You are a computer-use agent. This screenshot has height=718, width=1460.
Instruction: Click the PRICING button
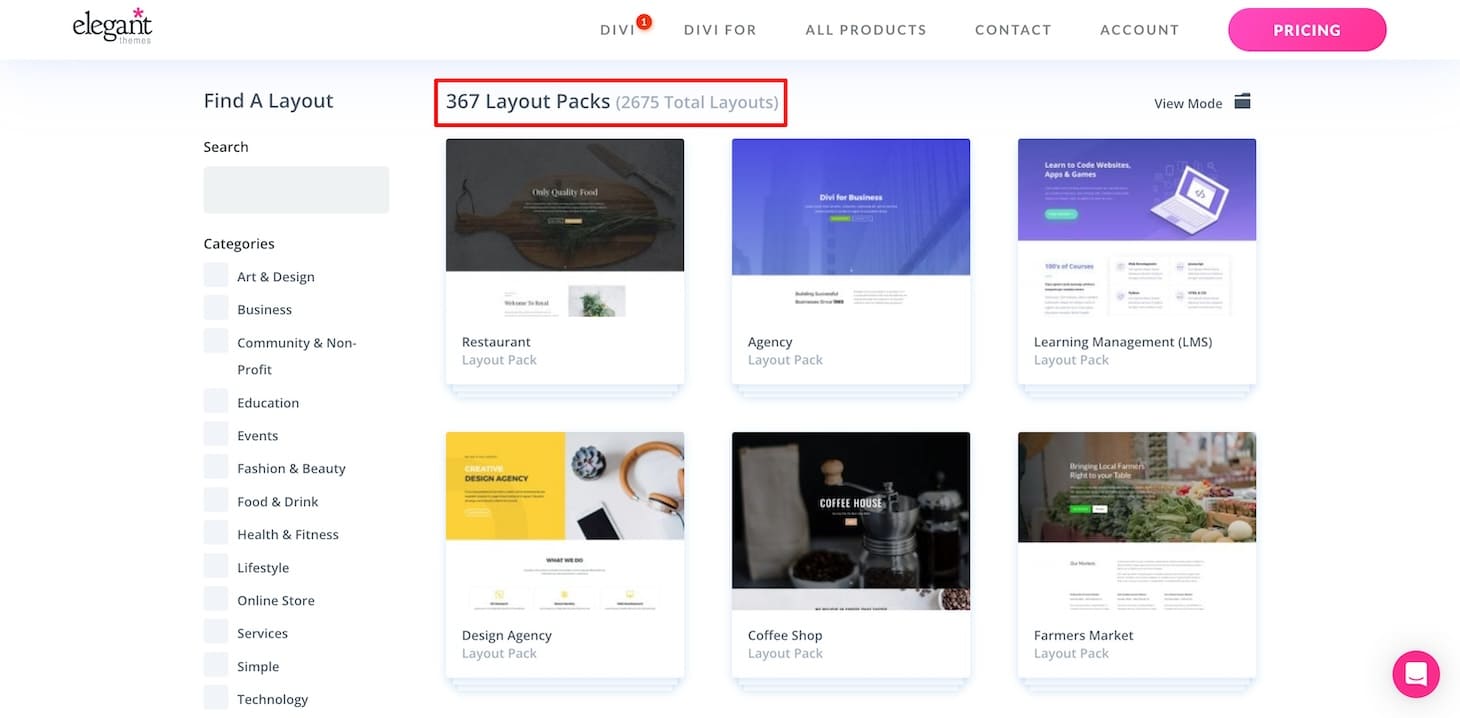[x=1307, y=30]
